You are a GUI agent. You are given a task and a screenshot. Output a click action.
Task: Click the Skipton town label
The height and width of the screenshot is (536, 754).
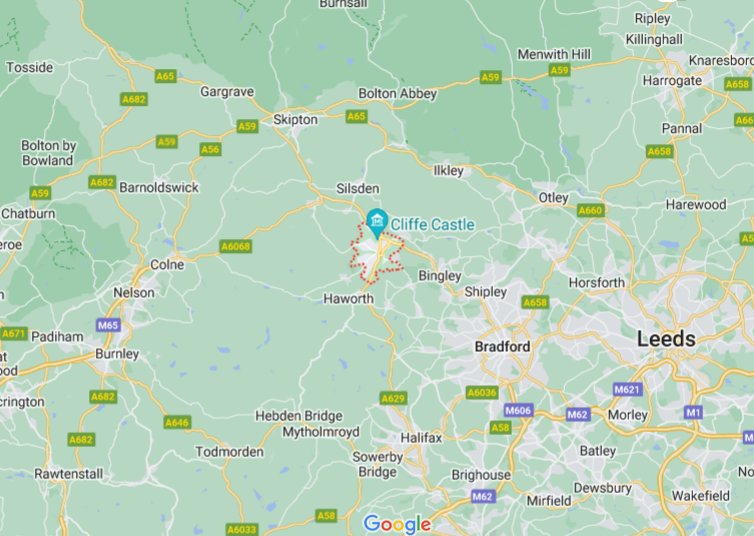click(x=295, y=120)
